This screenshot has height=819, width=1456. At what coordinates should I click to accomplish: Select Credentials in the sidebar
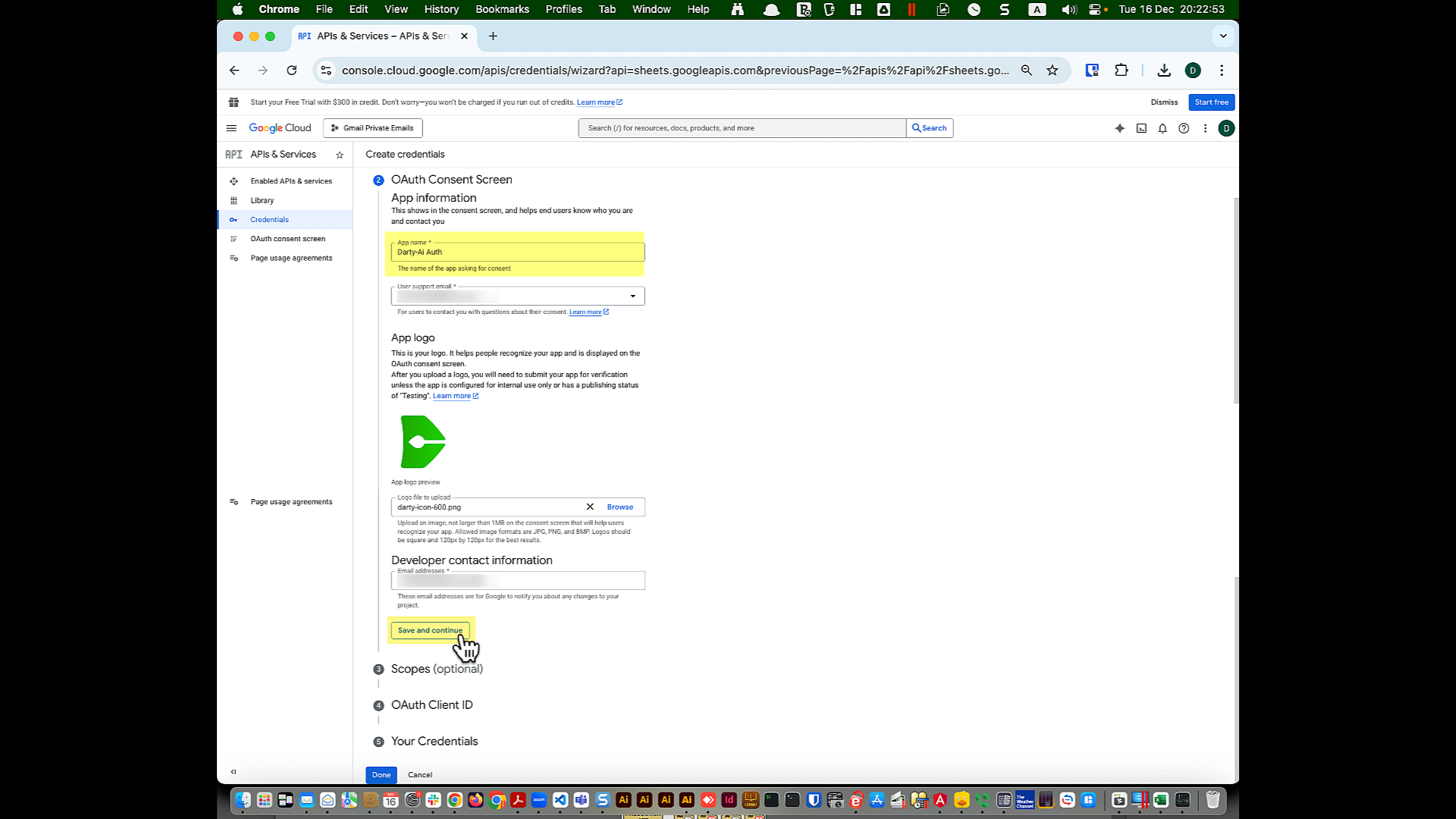click(x=269, y=219)
